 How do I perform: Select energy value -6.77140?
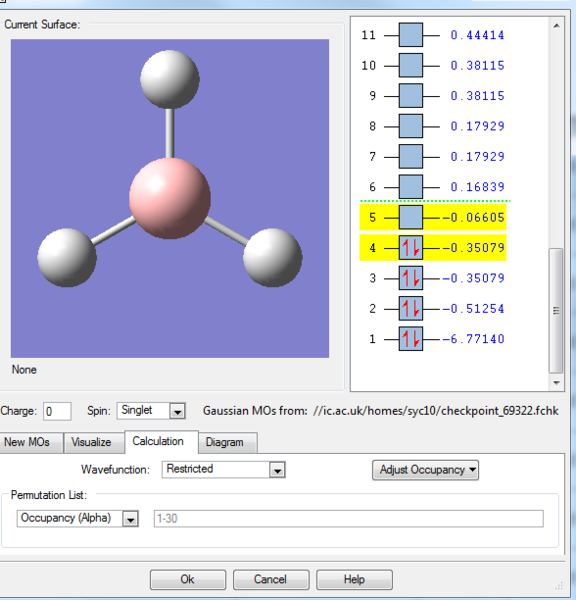pyautogui.click(x=473, y=339)
